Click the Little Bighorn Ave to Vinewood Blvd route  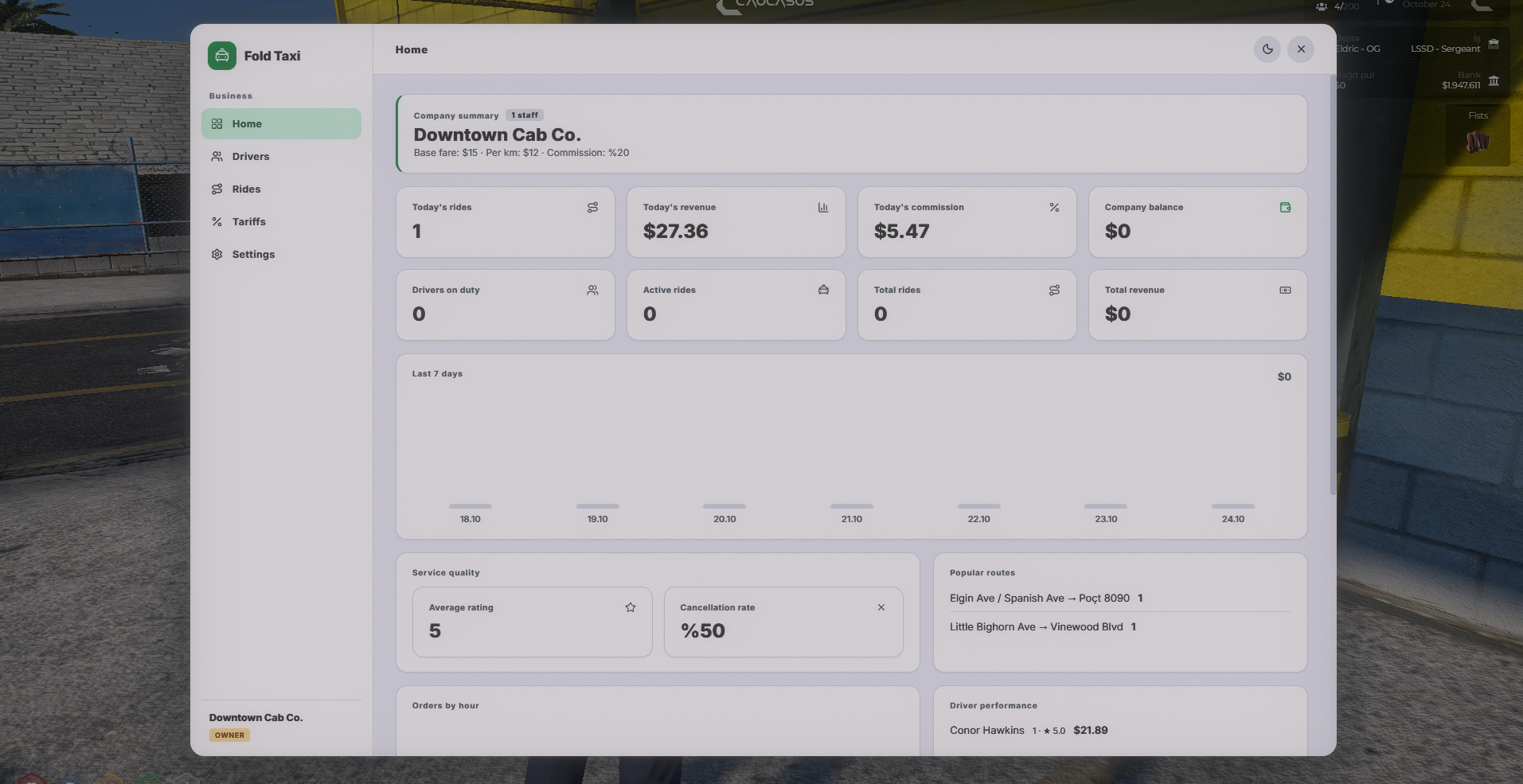(1120, 627)
